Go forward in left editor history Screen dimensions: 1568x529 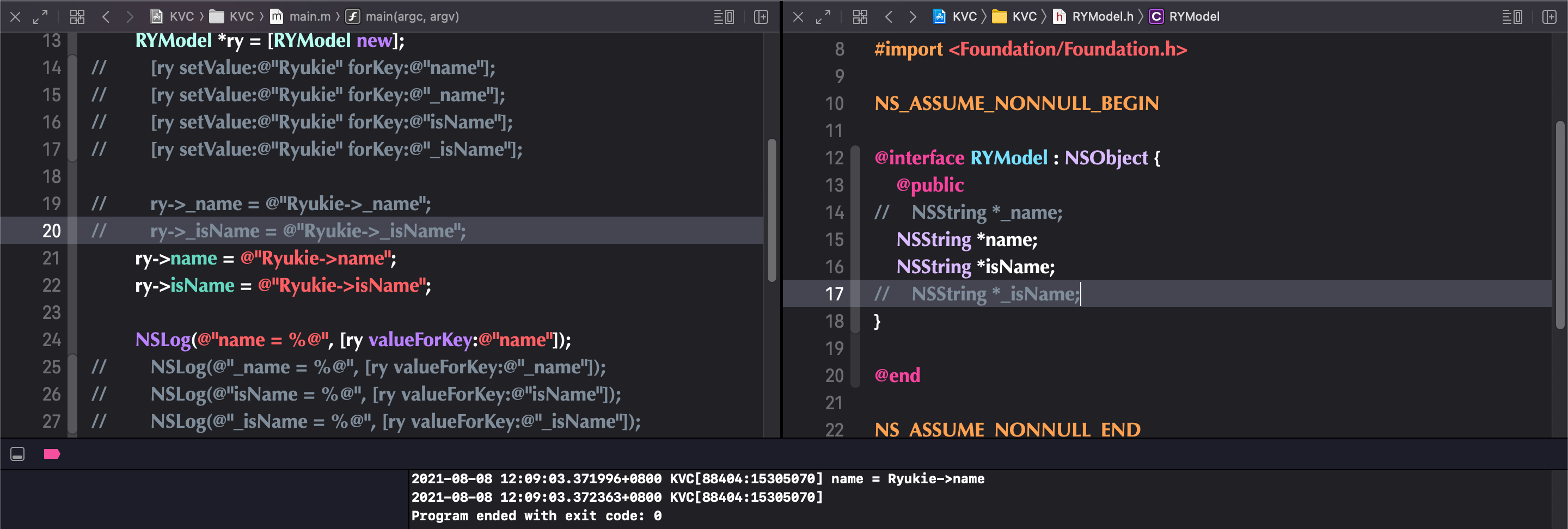[x=129, y=17]
